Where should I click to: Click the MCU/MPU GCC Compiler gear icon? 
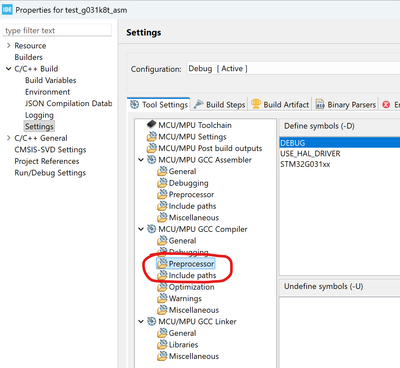(152, 229)
